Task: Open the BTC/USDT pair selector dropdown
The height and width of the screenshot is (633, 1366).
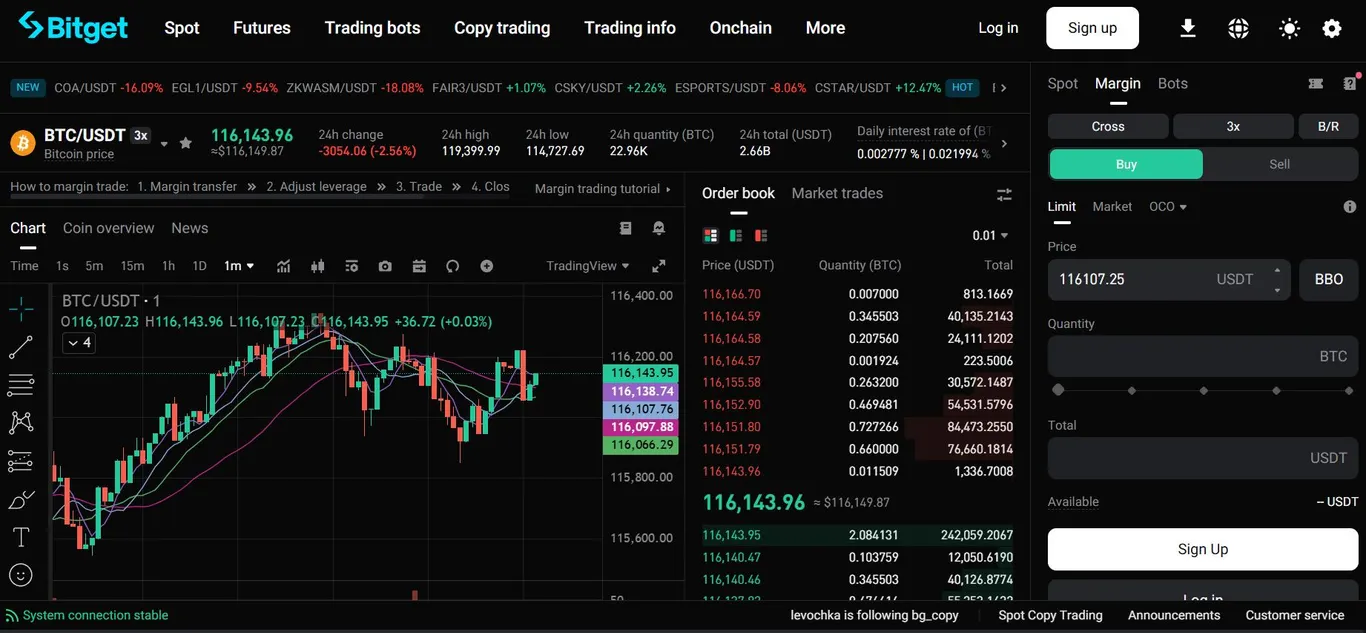Action: click(164, 144)
